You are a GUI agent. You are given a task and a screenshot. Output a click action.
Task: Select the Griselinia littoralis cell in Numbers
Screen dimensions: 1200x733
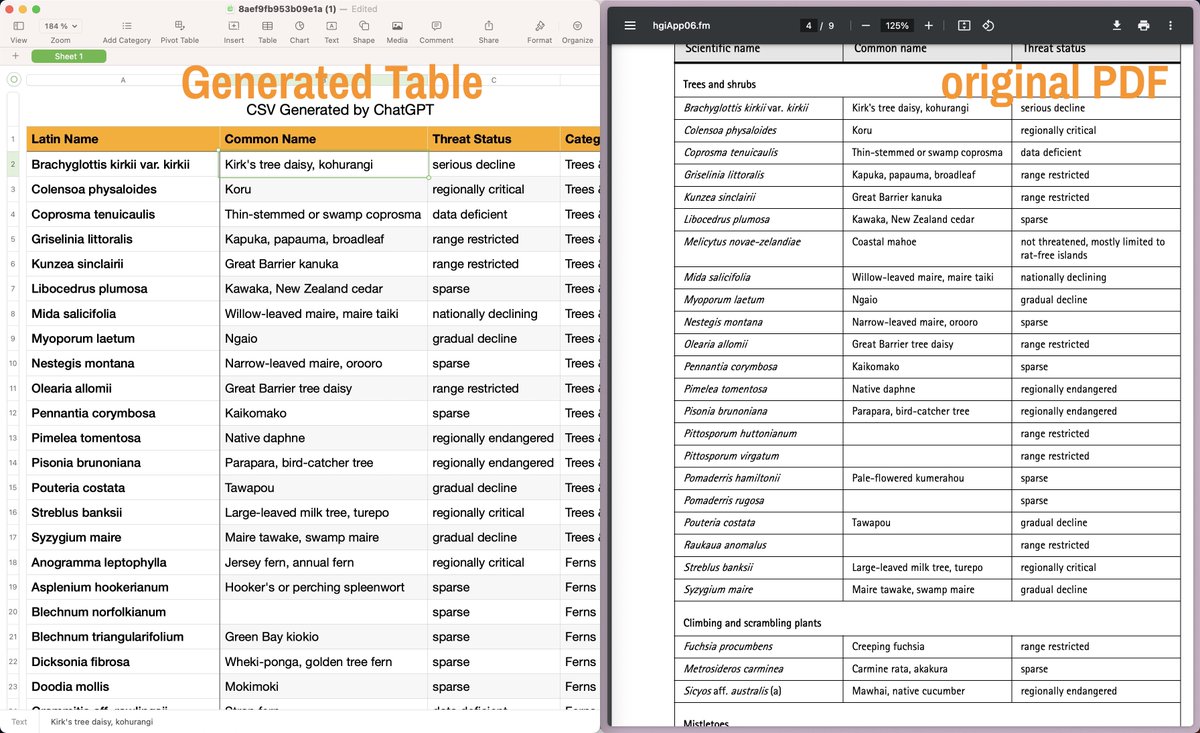coord(123,239)
